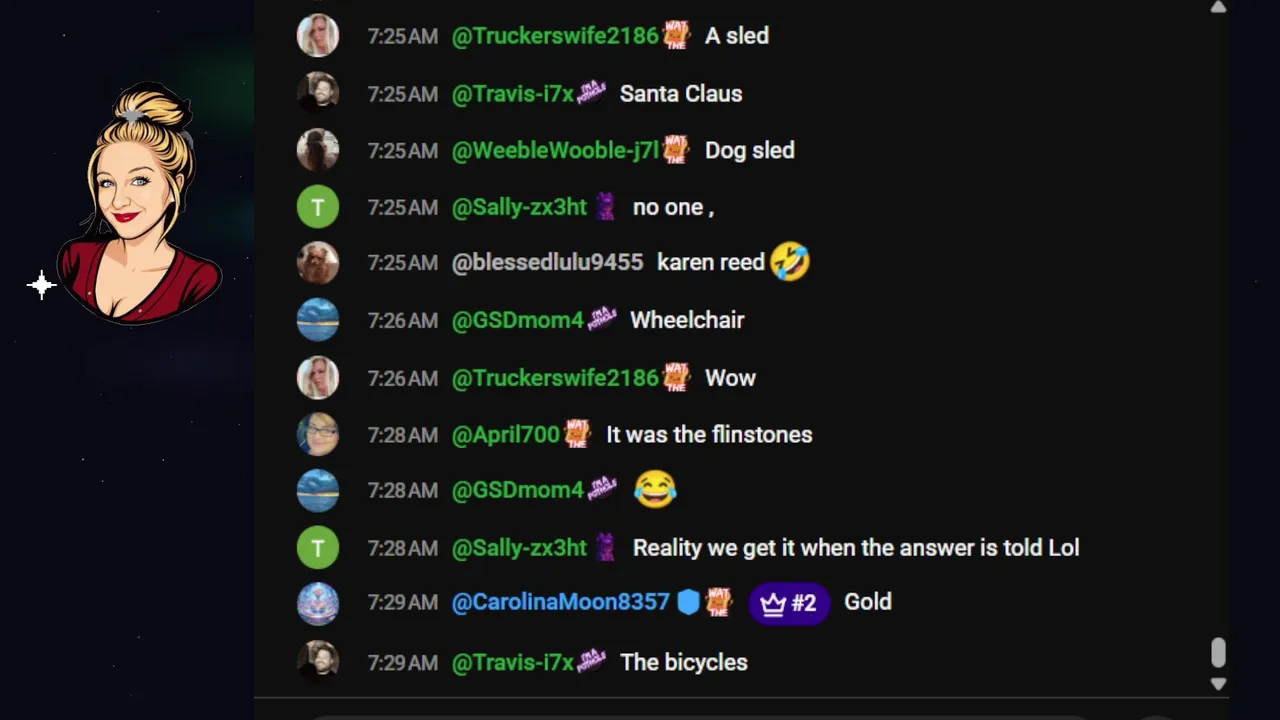Open @April700 username link
Screen dimensions: 1280x720
[506, 434]
